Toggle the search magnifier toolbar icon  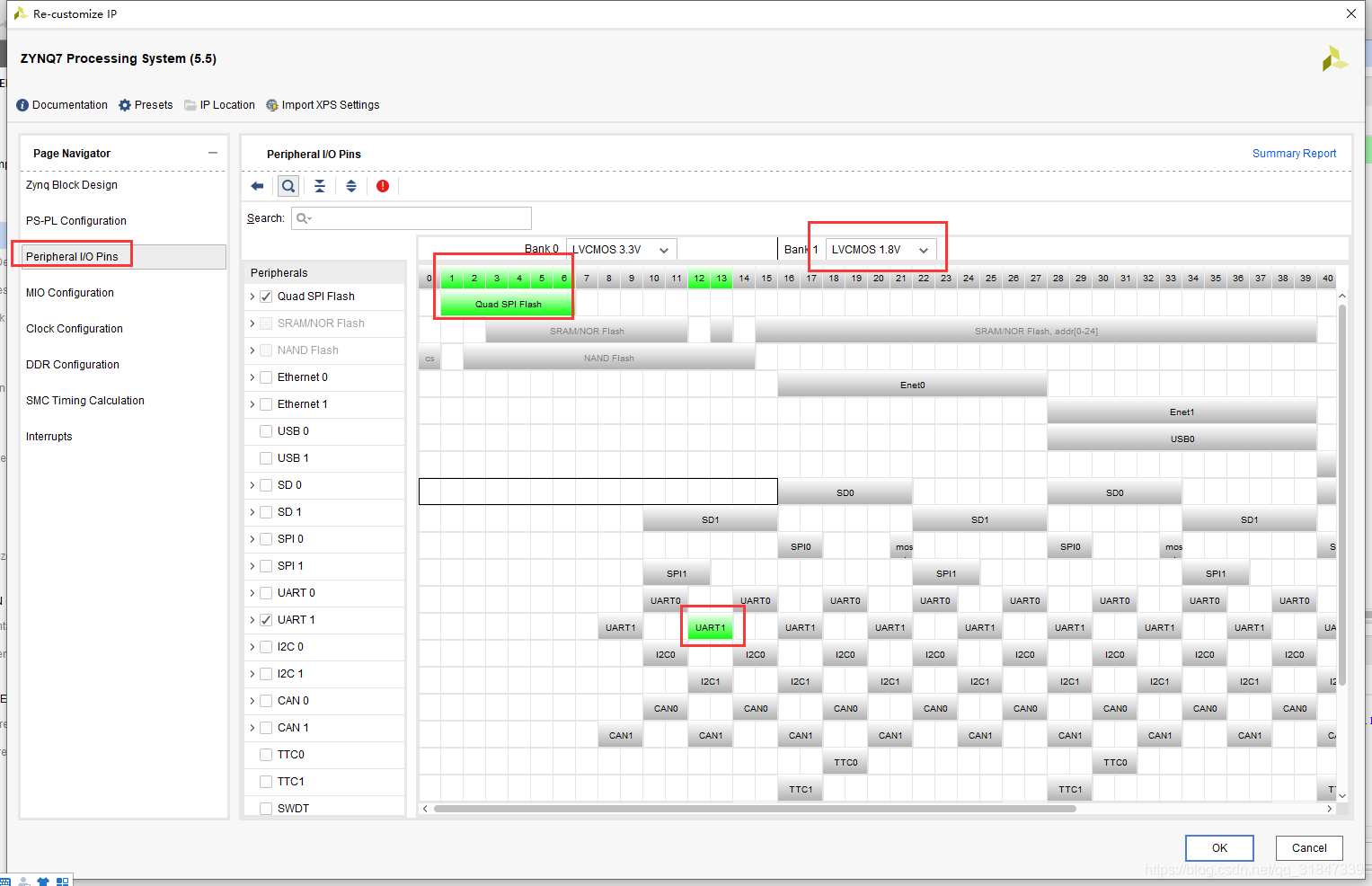coord(288,186)
